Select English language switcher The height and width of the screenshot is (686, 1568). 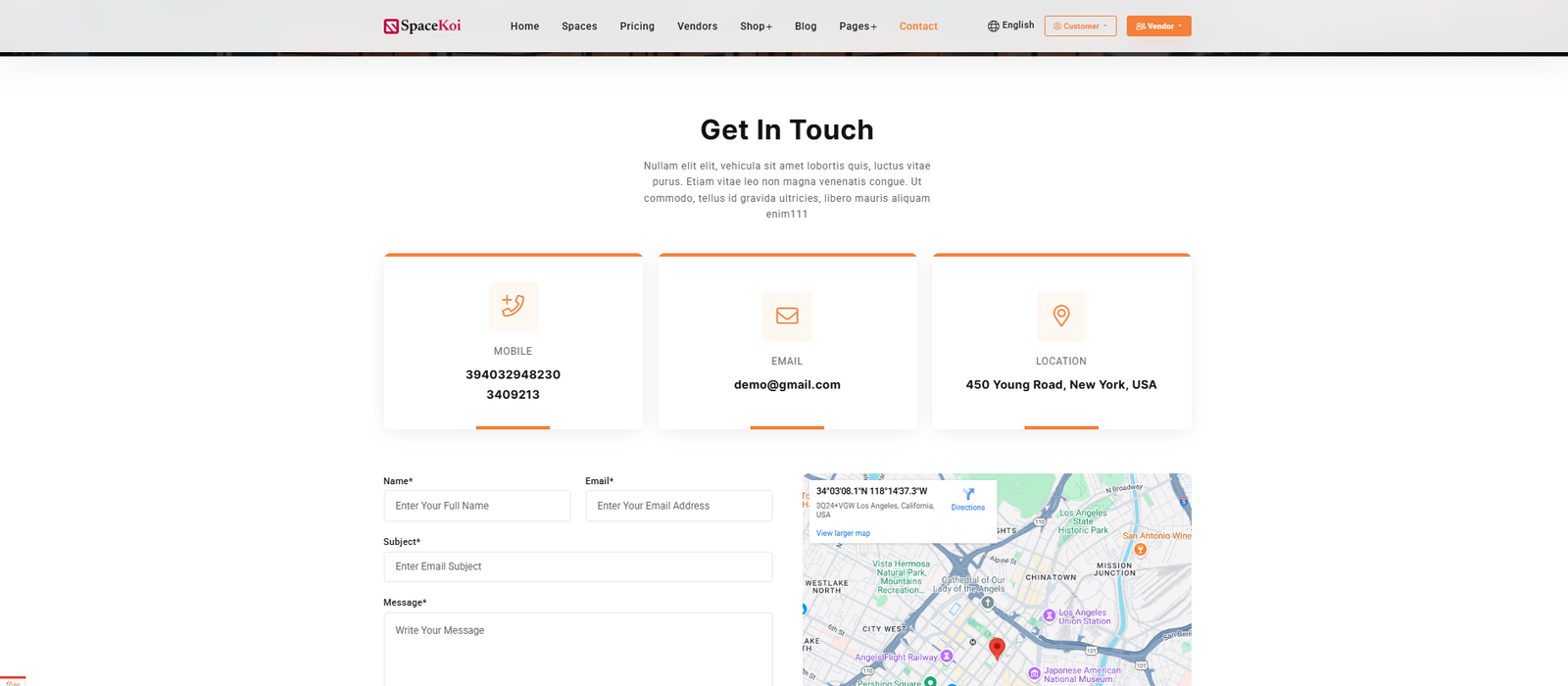[1017, 25]
